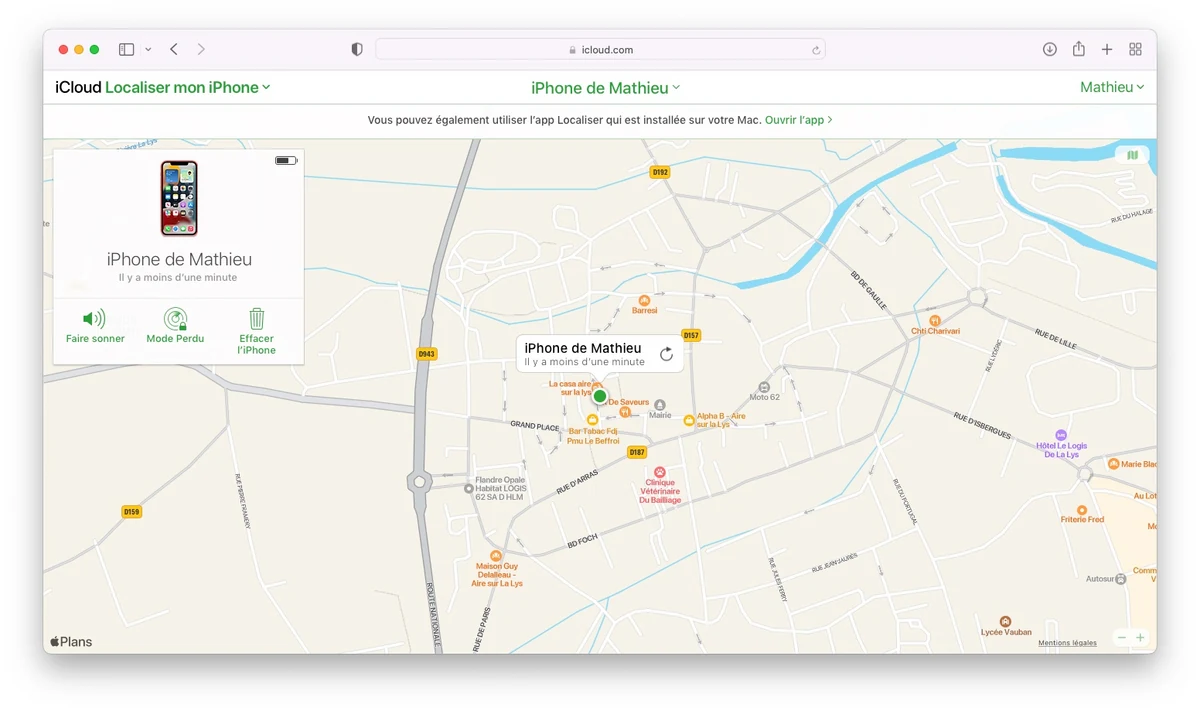Image resolution: width=1200 pixels, height=711 pixels.
Task: Click the Effacer l'iPhone trash icon
Action: pyautogui.click(x=257, y=318)
